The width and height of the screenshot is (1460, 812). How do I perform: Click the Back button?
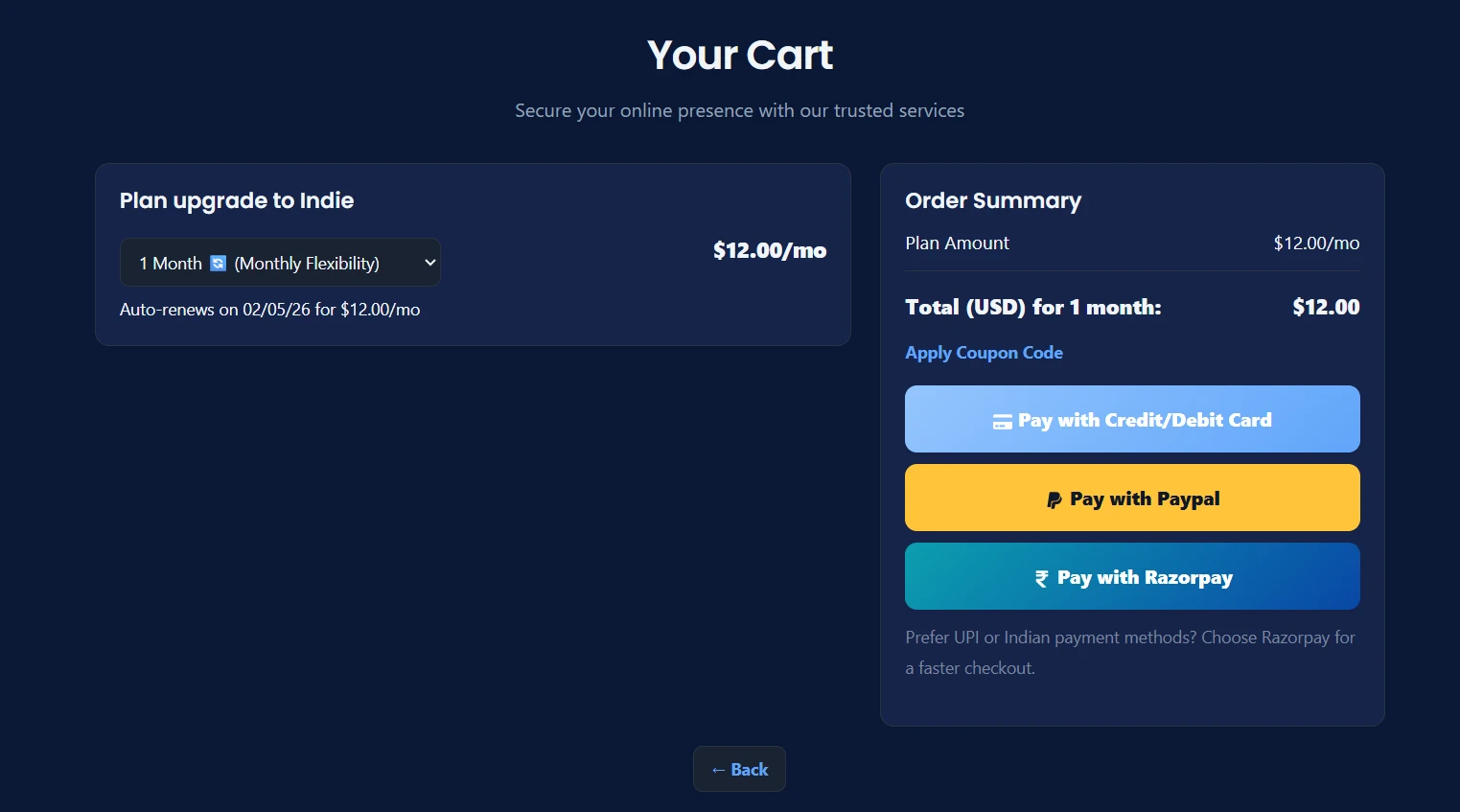[739, 769]
